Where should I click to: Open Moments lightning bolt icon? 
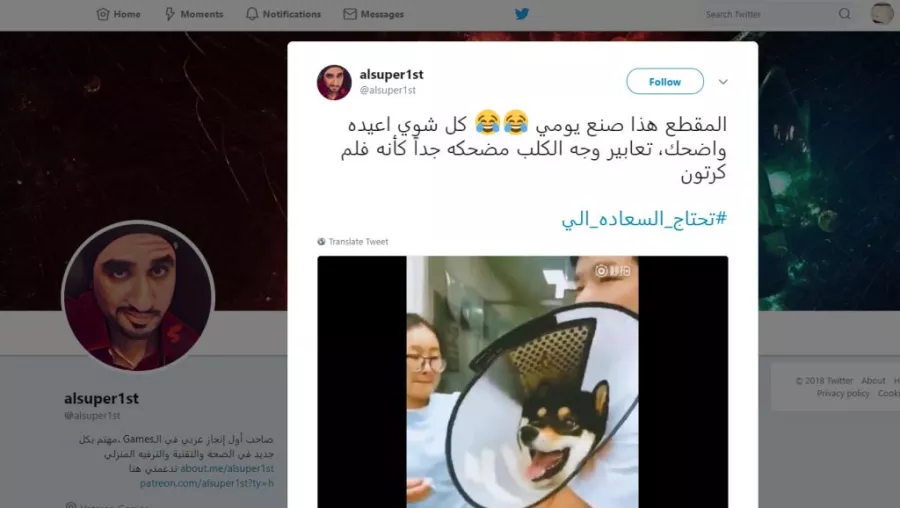point(170,14)
